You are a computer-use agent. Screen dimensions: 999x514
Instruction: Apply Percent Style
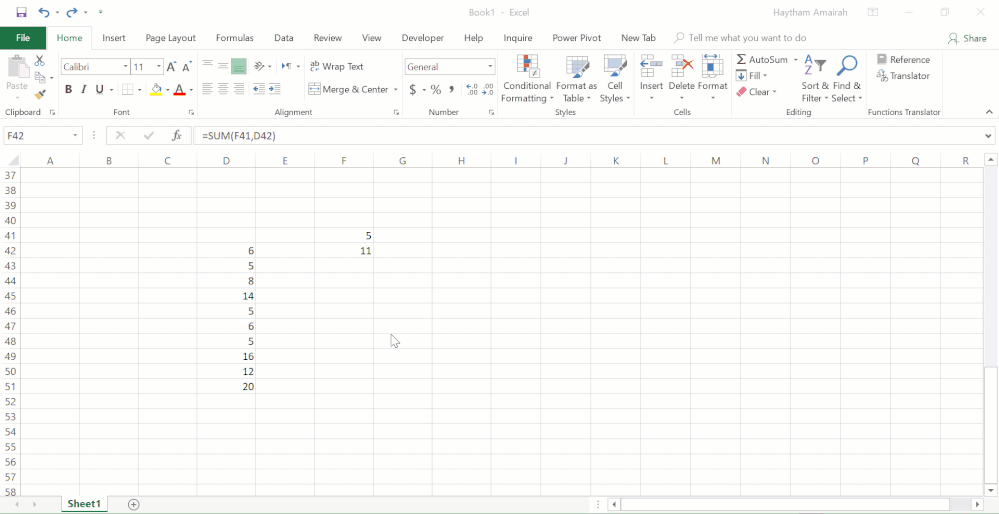(x=436, y=90)
